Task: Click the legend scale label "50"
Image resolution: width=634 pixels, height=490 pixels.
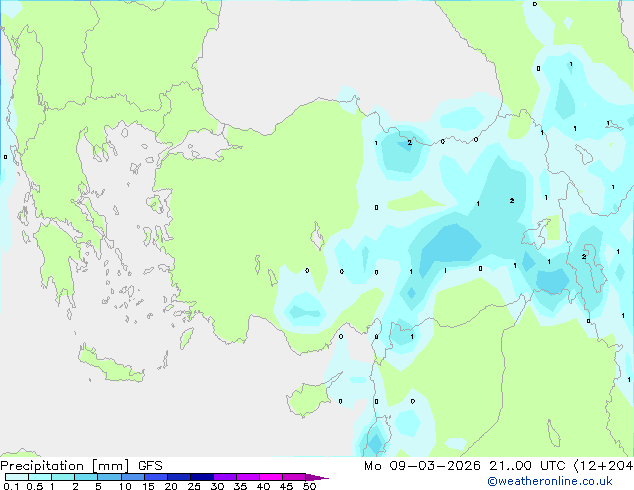Action: pos(309,486)
